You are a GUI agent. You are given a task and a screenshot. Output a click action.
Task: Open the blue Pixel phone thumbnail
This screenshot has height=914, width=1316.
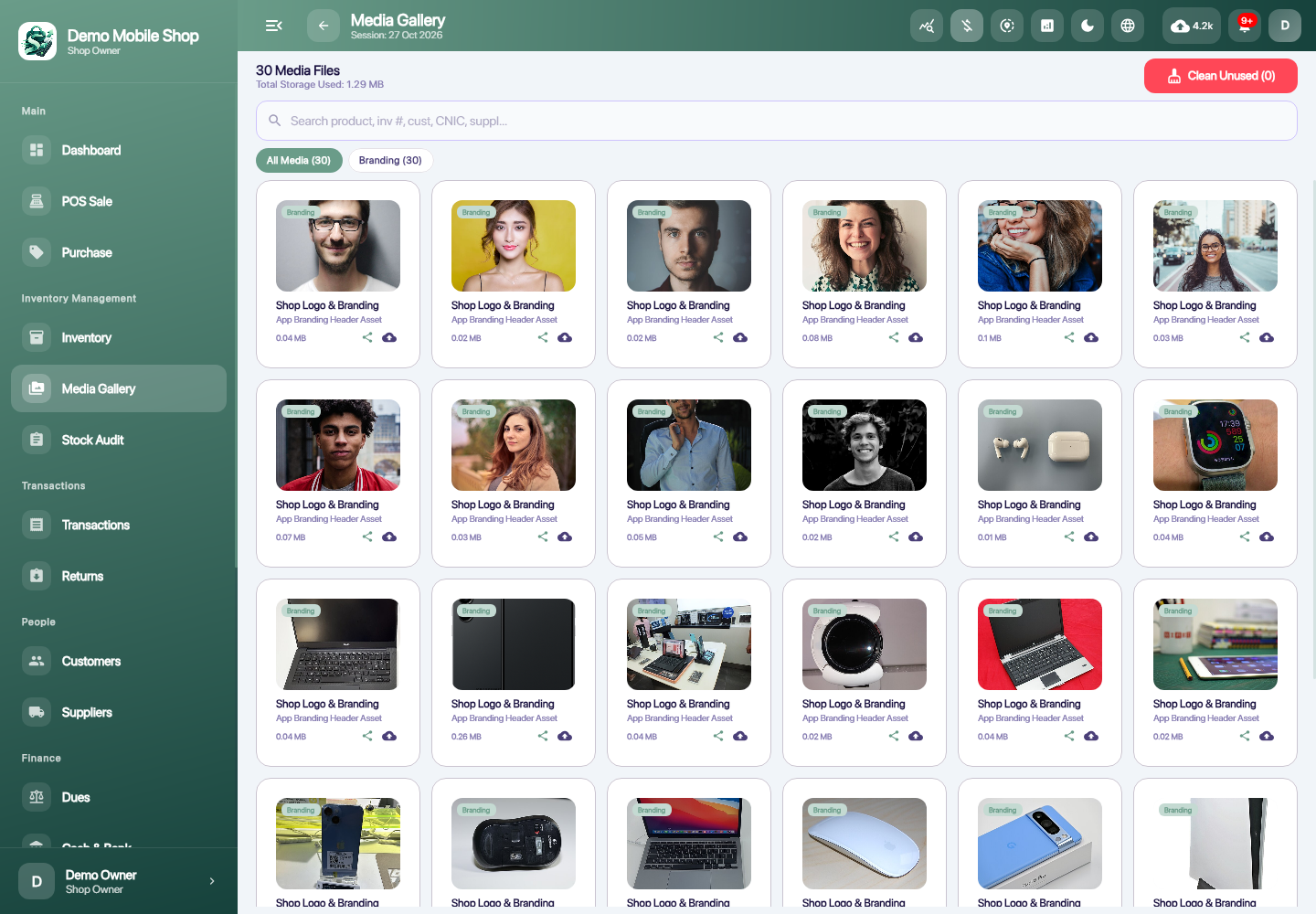(x=1040, y=844)
